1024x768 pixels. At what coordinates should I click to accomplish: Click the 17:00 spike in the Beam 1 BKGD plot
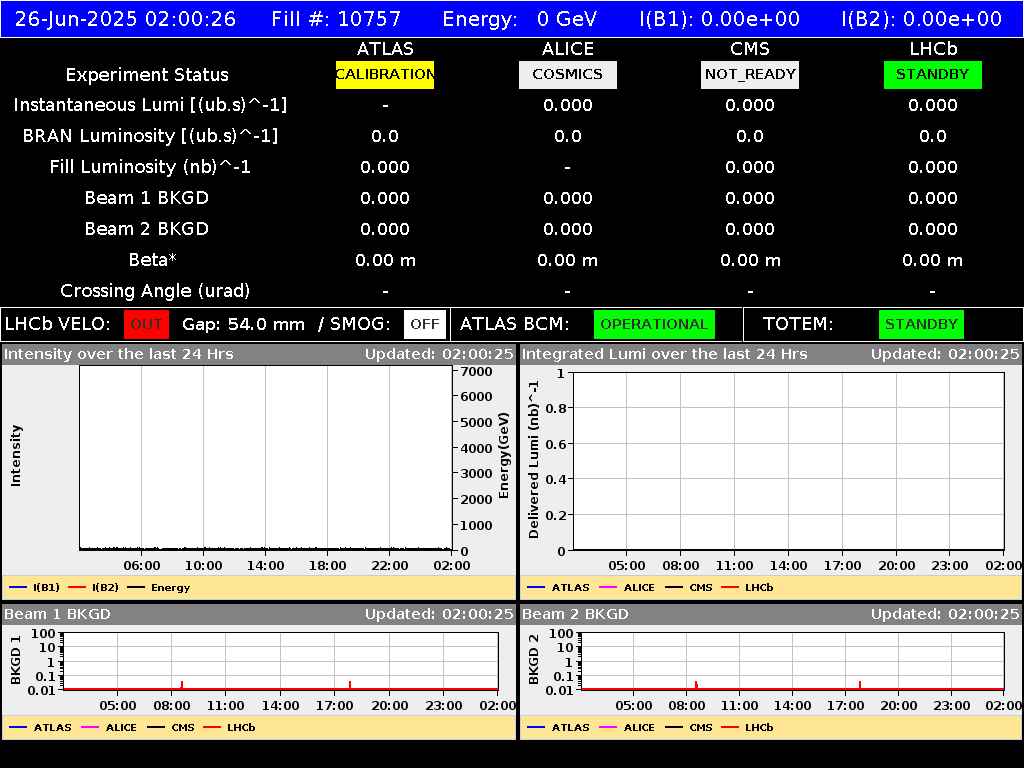(x=350, y=684)
